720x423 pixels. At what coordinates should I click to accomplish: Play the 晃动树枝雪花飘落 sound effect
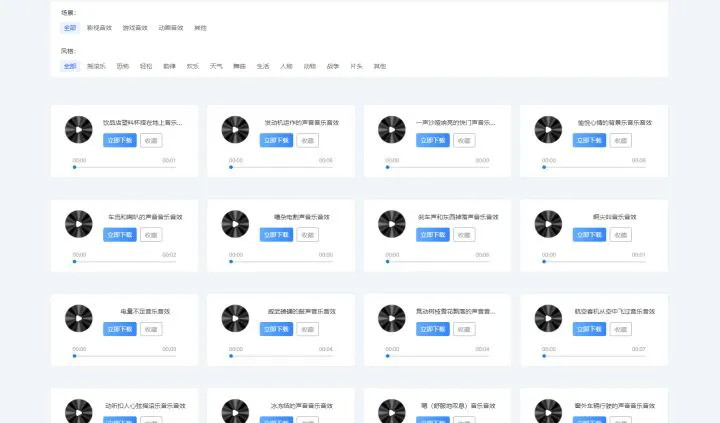click(x=392, y=318)
